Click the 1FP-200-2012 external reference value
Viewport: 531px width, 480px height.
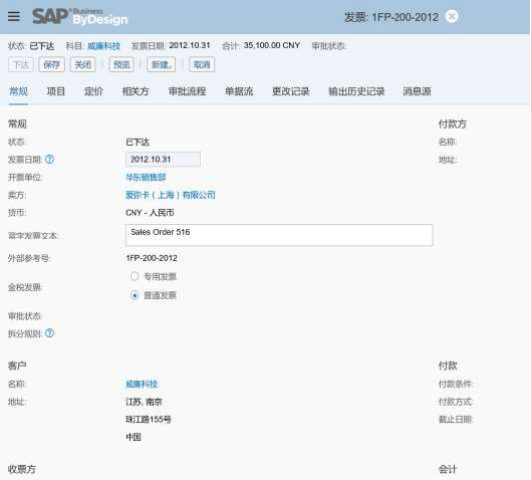(x=151, y=258)
